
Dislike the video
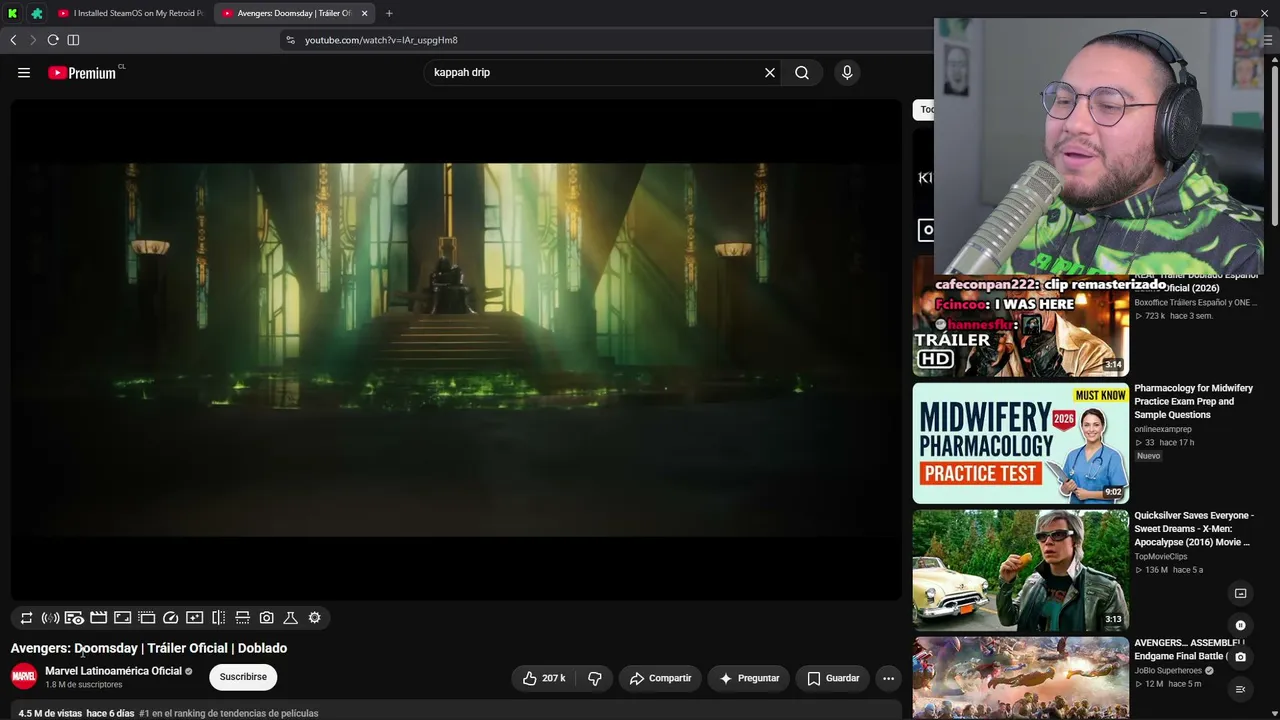click(x=595, y=678)
